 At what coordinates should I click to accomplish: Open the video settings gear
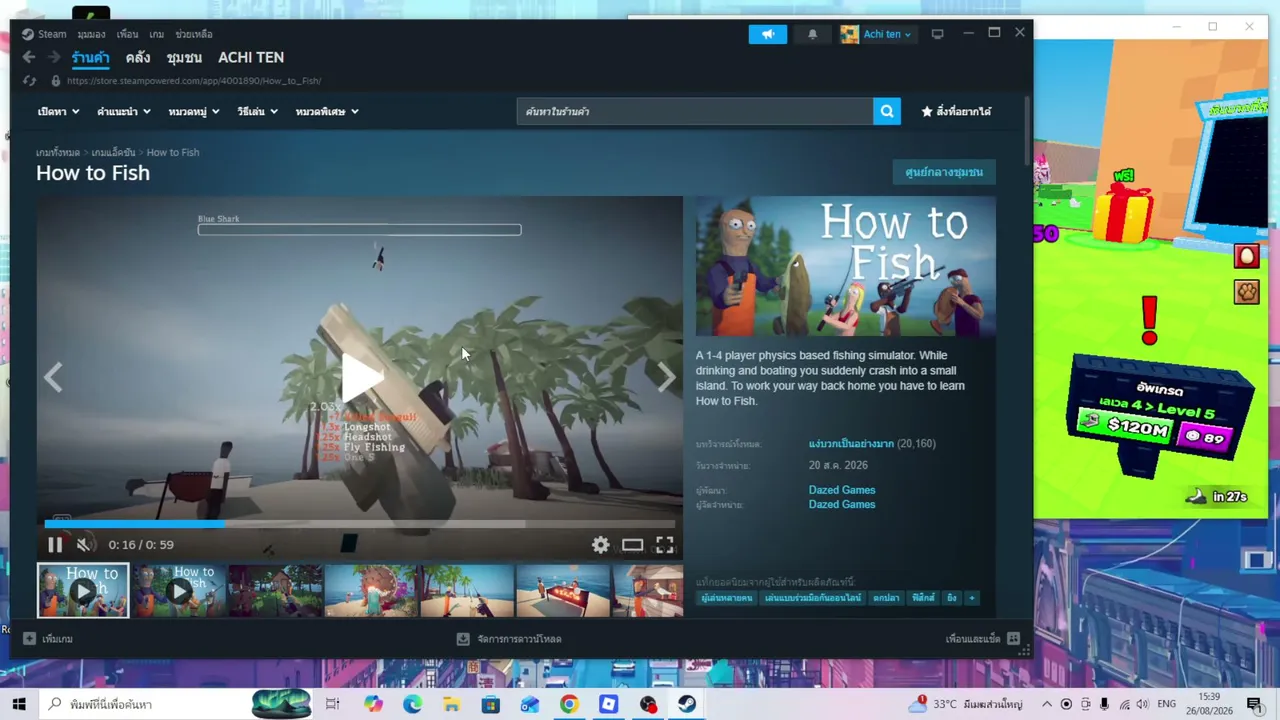pyautogui.click(x=600, y=544)
